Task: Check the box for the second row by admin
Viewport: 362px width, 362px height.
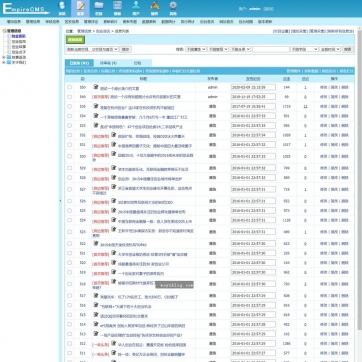Action: [69, 97]
